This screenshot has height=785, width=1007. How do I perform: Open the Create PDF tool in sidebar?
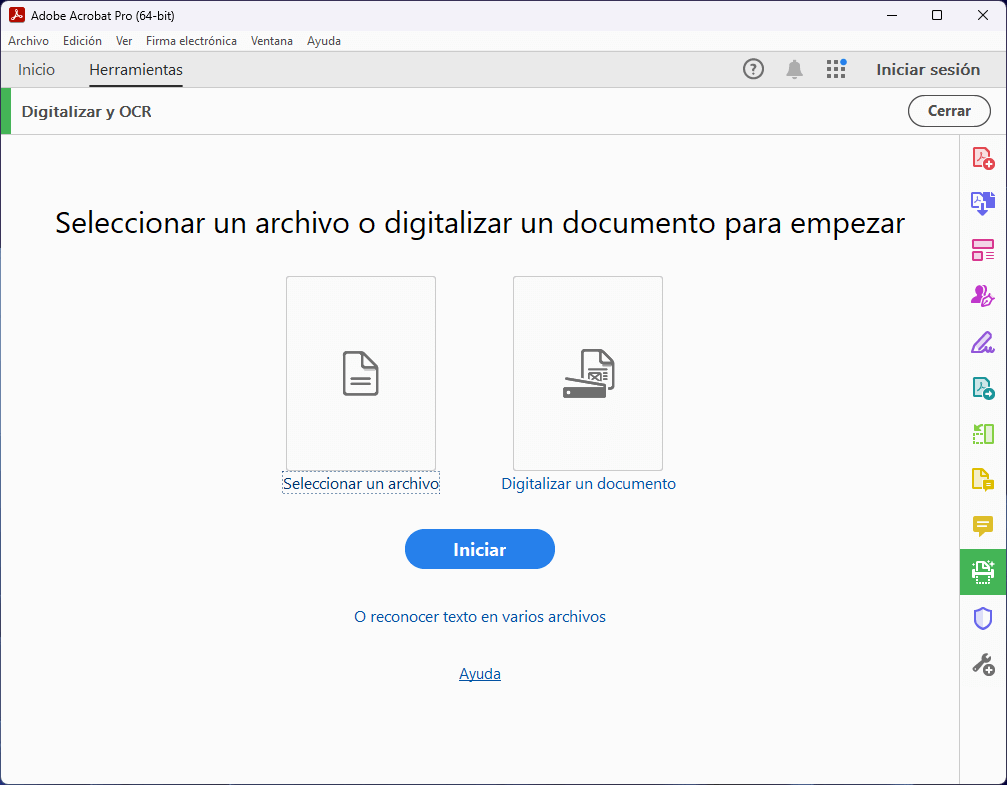click(x=983, y=158)
